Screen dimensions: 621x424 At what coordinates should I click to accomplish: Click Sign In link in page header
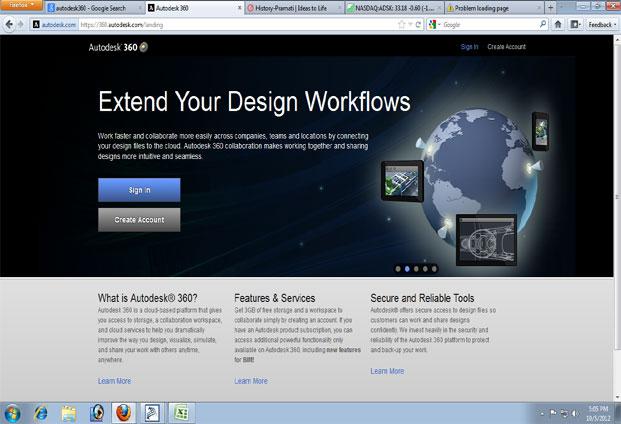coord(469,47)
